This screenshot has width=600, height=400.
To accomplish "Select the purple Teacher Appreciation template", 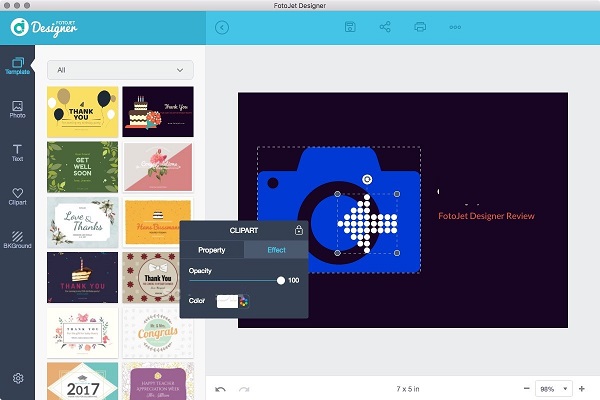I will coord(158,381).
